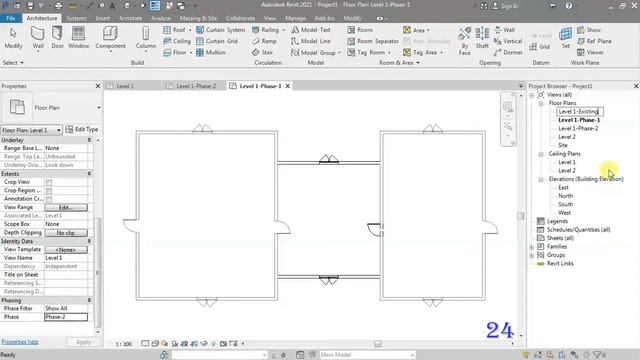640x360 pixels.
Task: Close the Level 1-Phase-1 view tab
Action: click(288, 86)
